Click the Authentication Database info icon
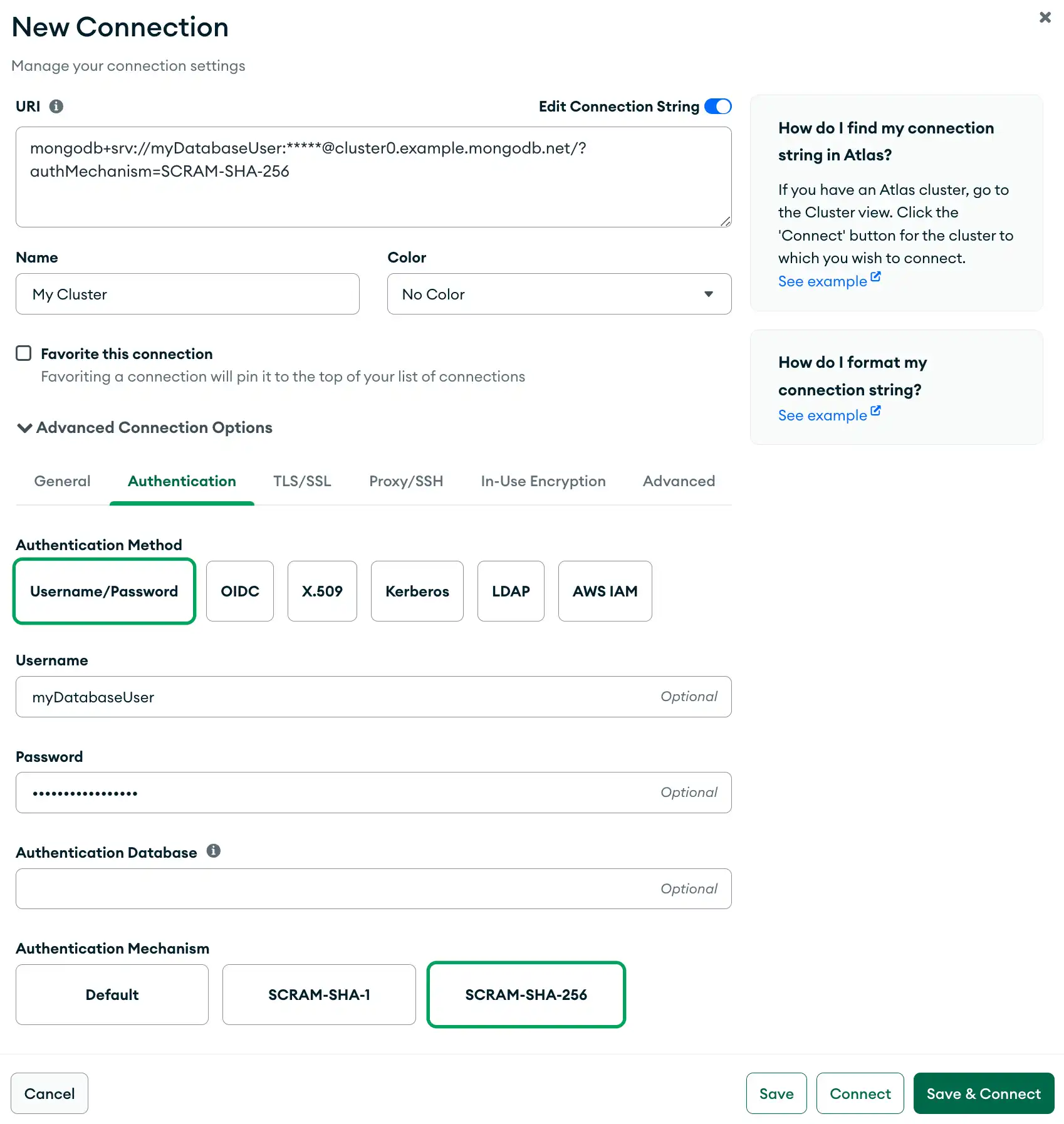Image resolution: width=1064 pixels, height=1124 pixels. point(213,851)
